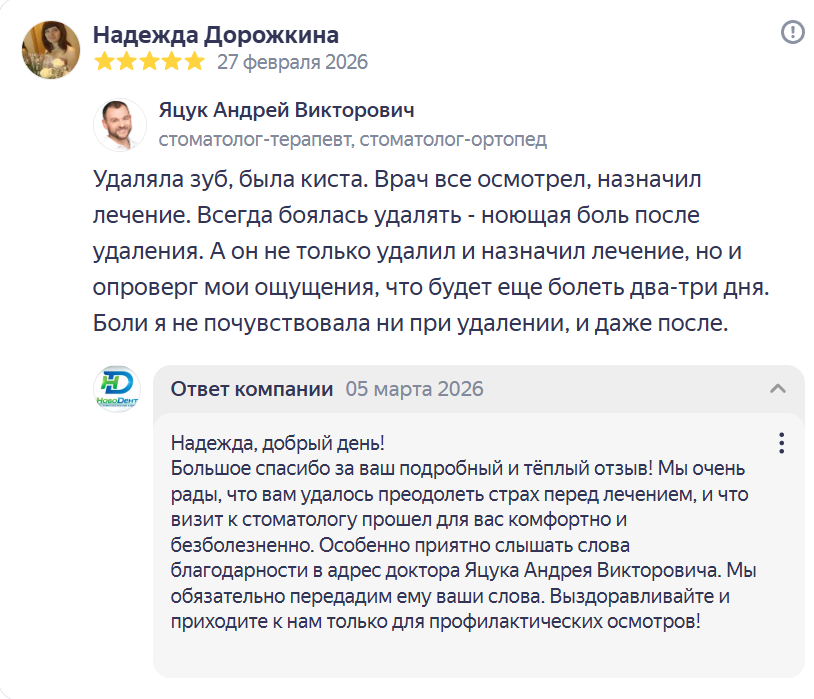The height and width of the screenshot is (699, 814).
Task: Open doctor link Яцук Андрей Викторович
Action: coord(286,110)
